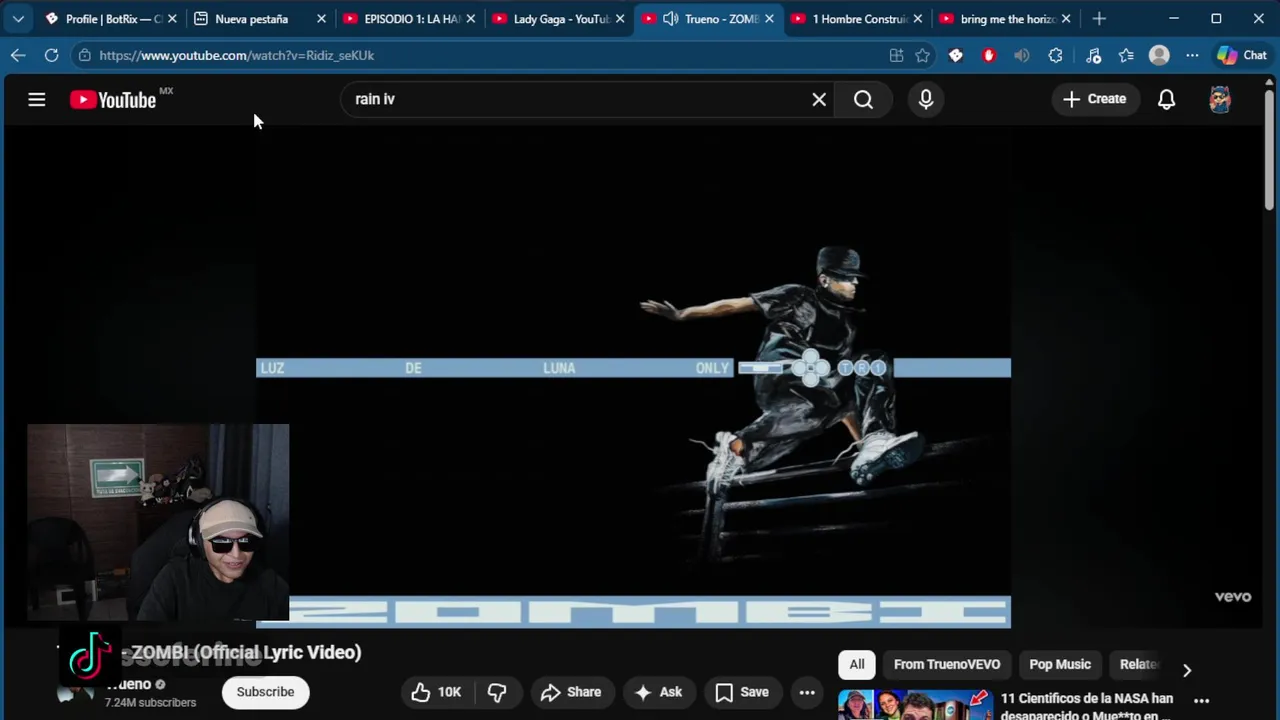The height and width of the screenshot is (720, 1280).
Task: Clear the search box with the X
Action: click(x=819, y=99)
